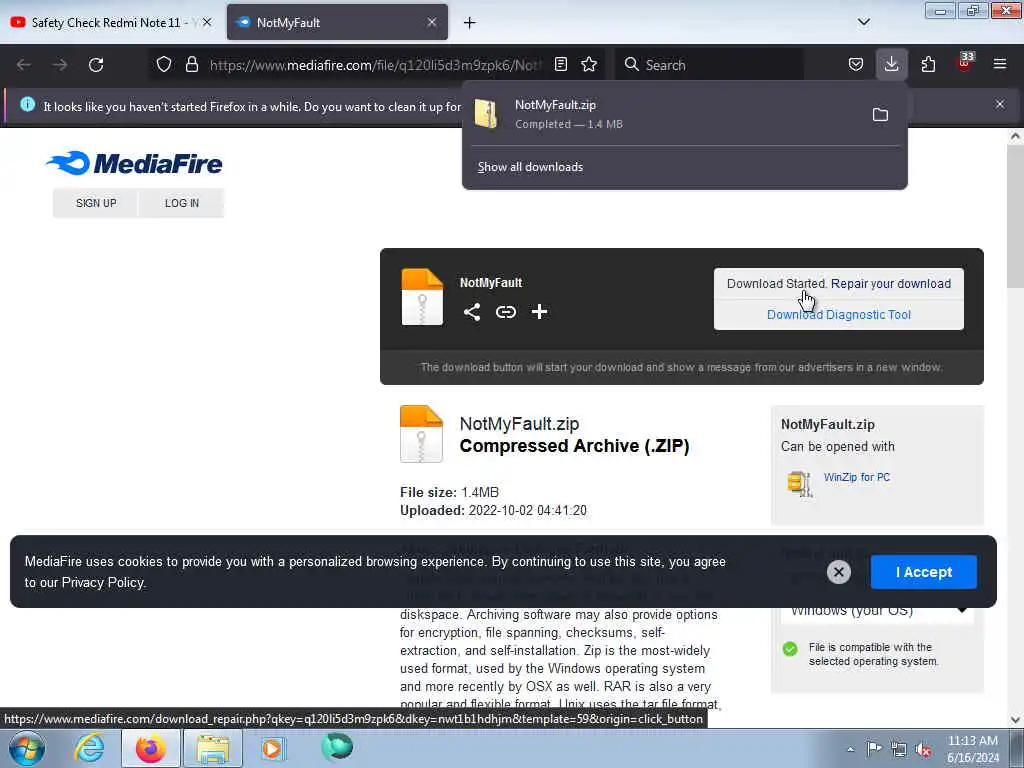The image size is (1024, 768).
Task: Click the NotMyFault share icon
Action: 472,312
